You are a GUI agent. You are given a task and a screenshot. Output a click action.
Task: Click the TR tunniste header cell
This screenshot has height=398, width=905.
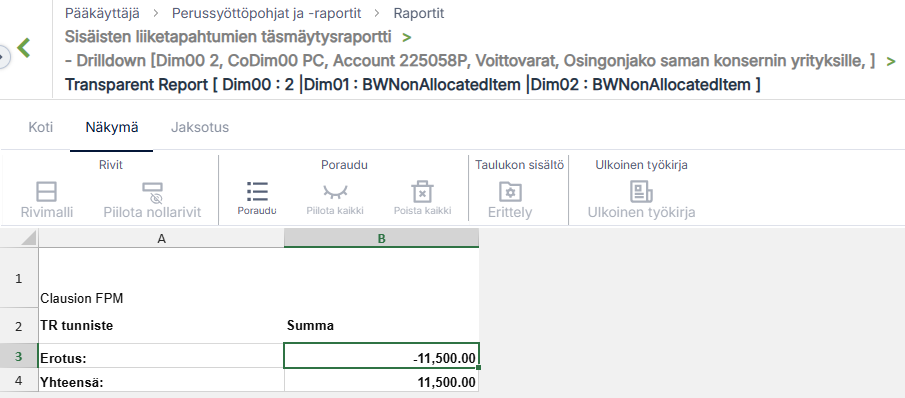pyautogui.click(x=162, y=326)
